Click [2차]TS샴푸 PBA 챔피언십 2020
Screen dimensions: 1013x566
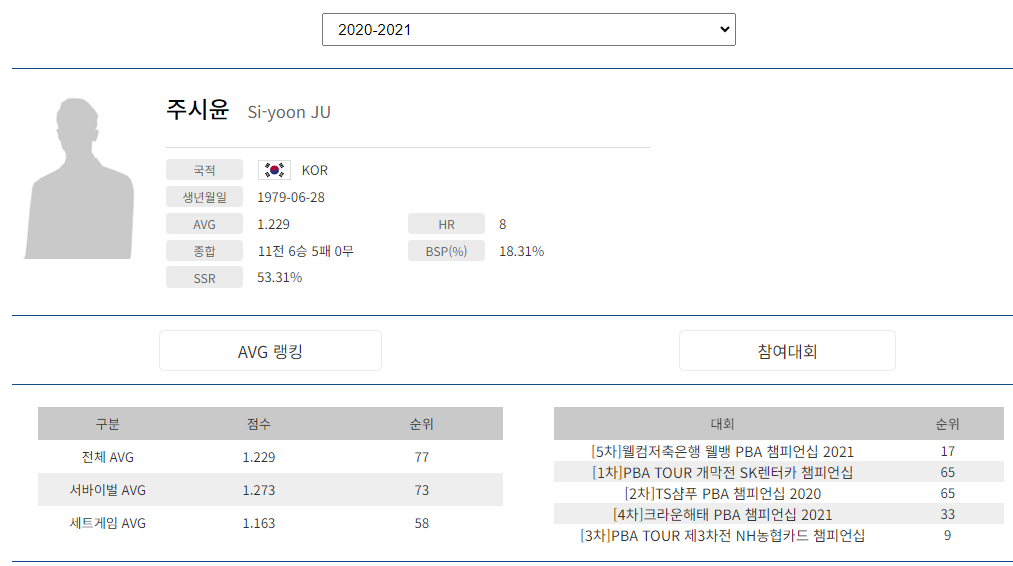[x=722, y=493]
